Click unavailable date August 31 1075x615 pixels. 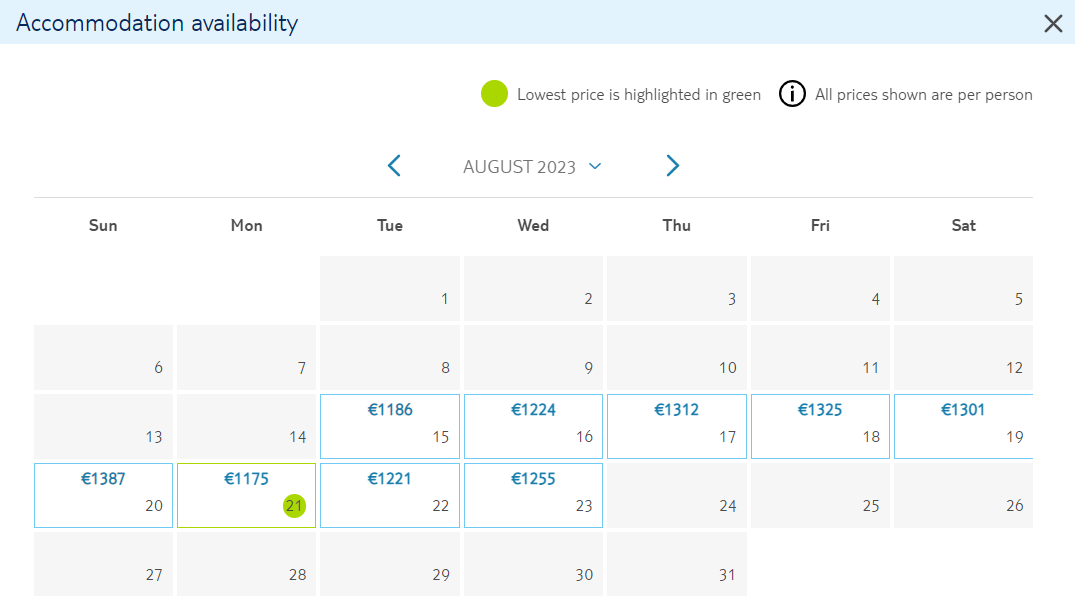tap(677, 564)
